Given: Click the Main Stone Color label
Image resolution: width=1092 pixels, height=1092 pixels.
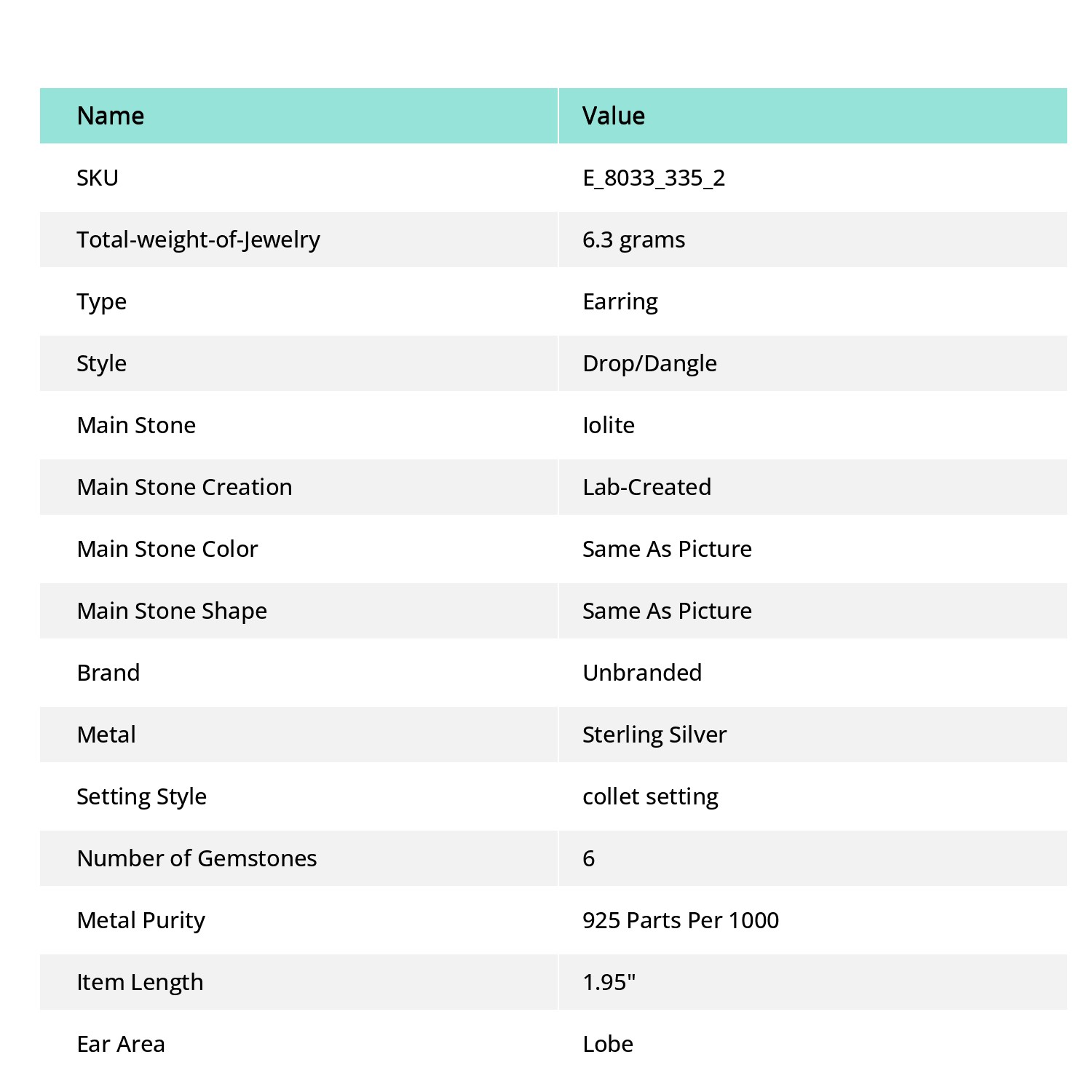Looking at the screenshot, I should click(167, 549).
